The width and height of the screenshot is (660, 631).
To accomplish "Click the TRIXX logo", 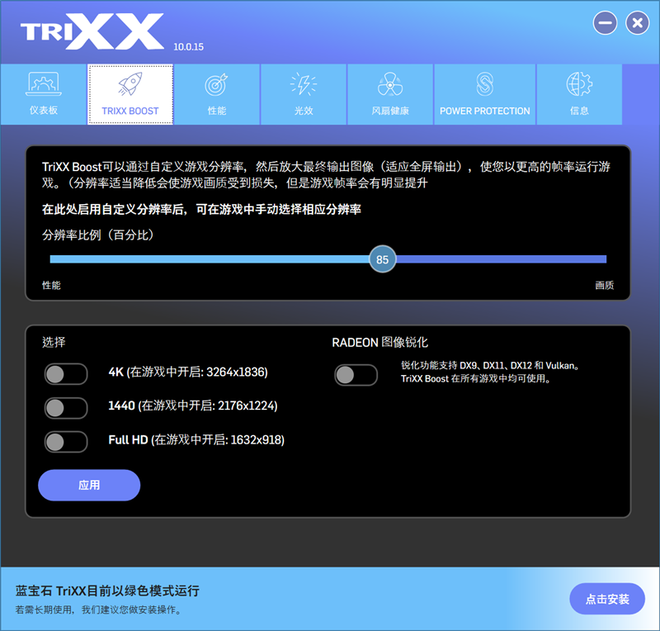I will click(x=91, y=31).
